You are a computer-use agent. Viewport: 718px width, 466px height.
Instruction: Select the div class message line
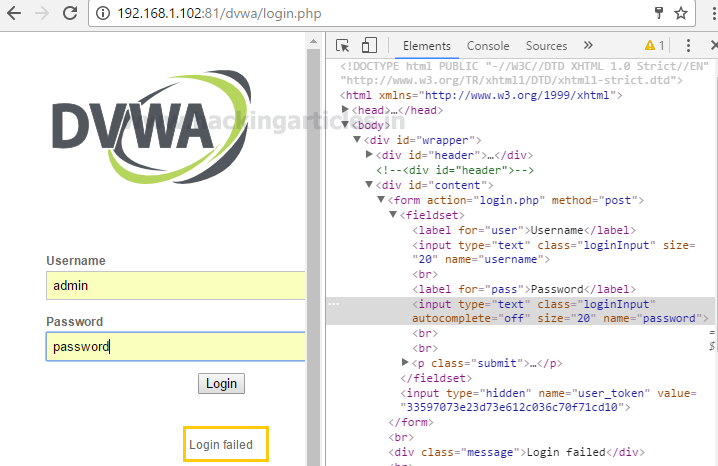[x=517, y=452]
